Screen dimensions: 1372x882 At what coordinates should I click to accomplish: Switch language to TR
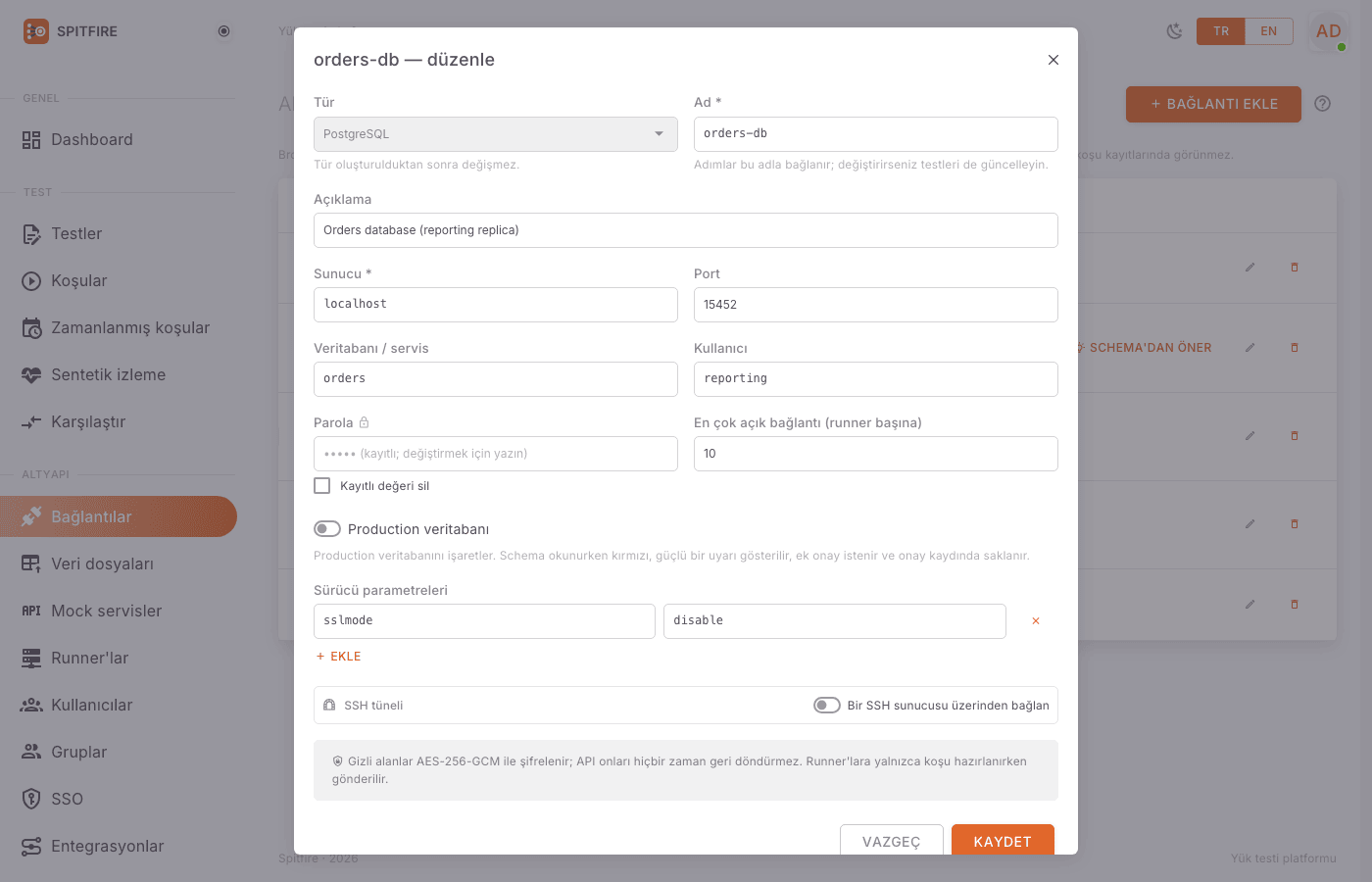pyautogui.click(x=1221, y=31)
